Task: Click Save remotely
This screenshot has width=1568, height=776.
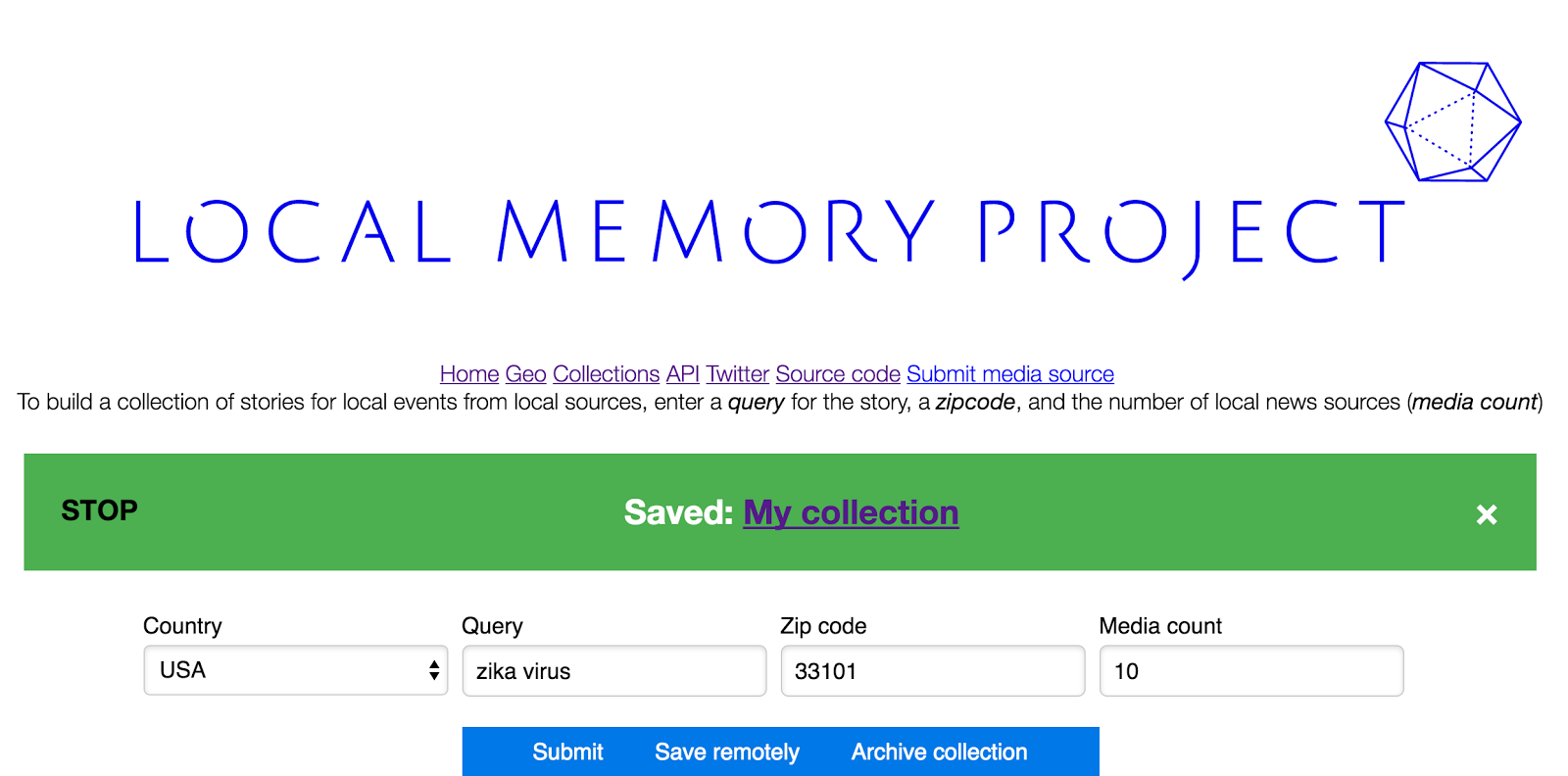Action: (726, 752)
